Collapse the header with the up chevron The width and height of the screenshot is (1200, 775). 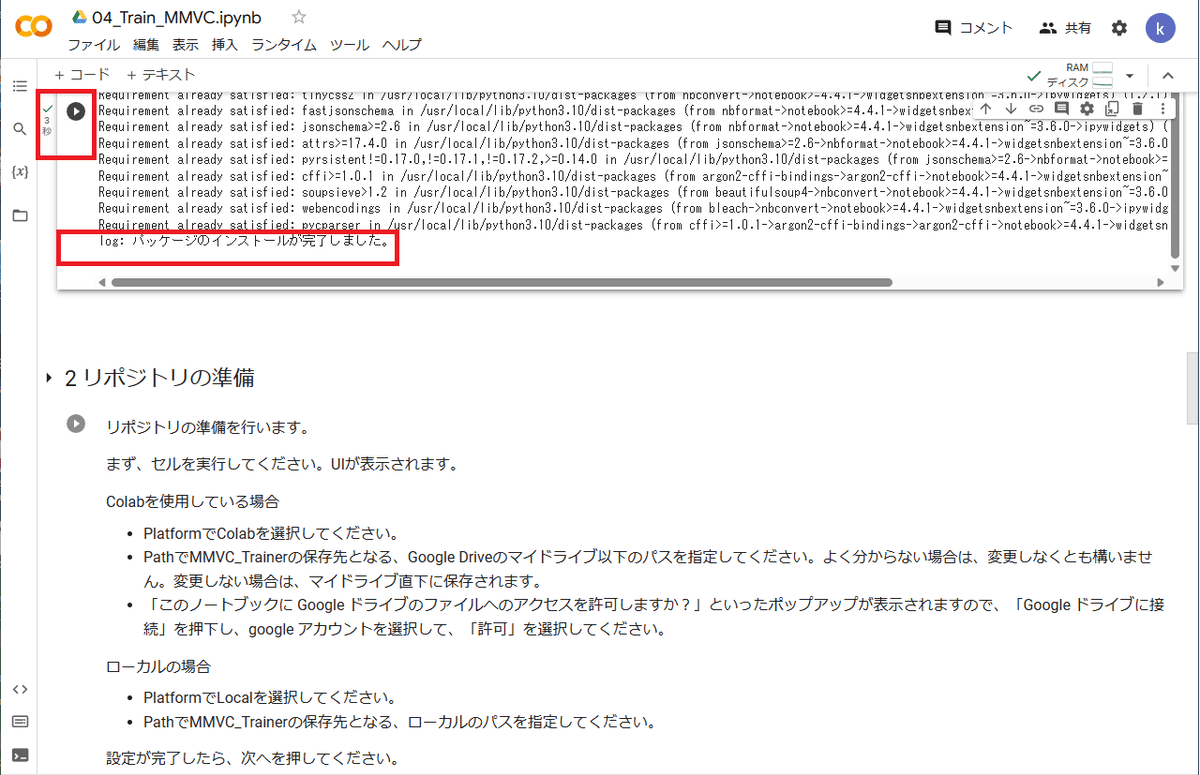click(x=1167, y=76)
